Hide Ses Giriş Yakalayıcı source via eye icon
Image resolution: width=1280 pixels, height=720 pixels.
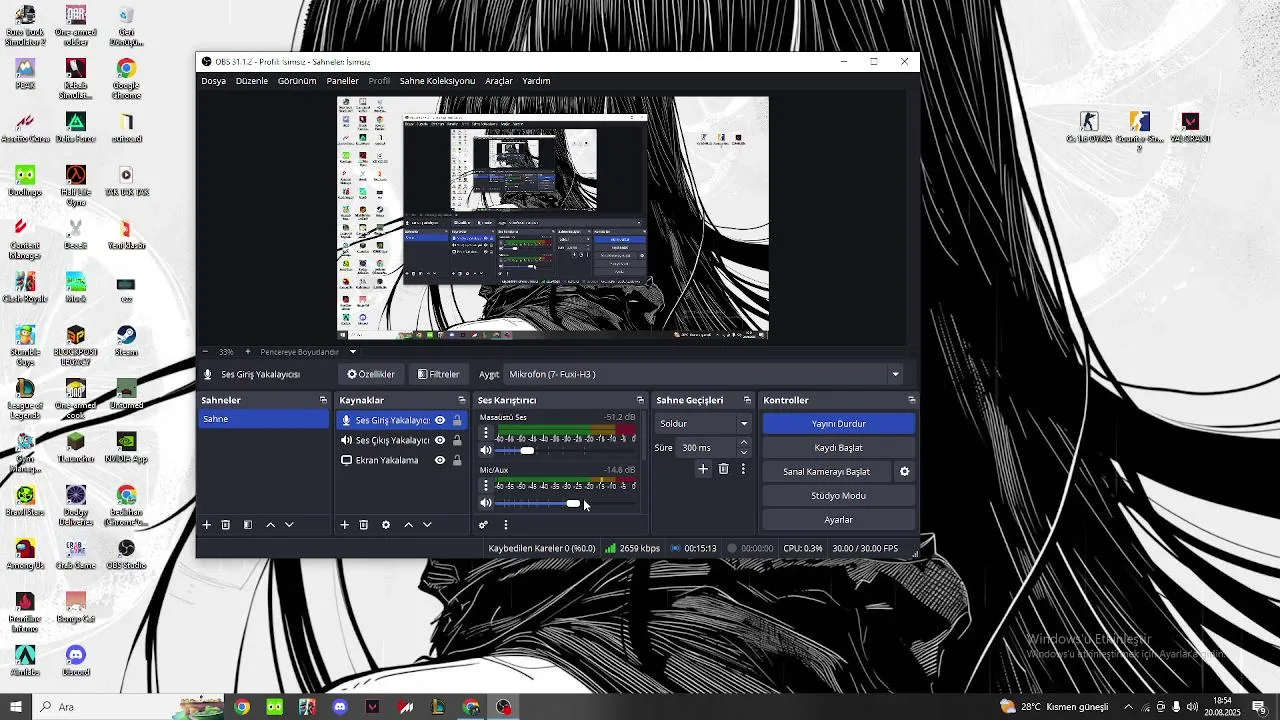[440, 421]
